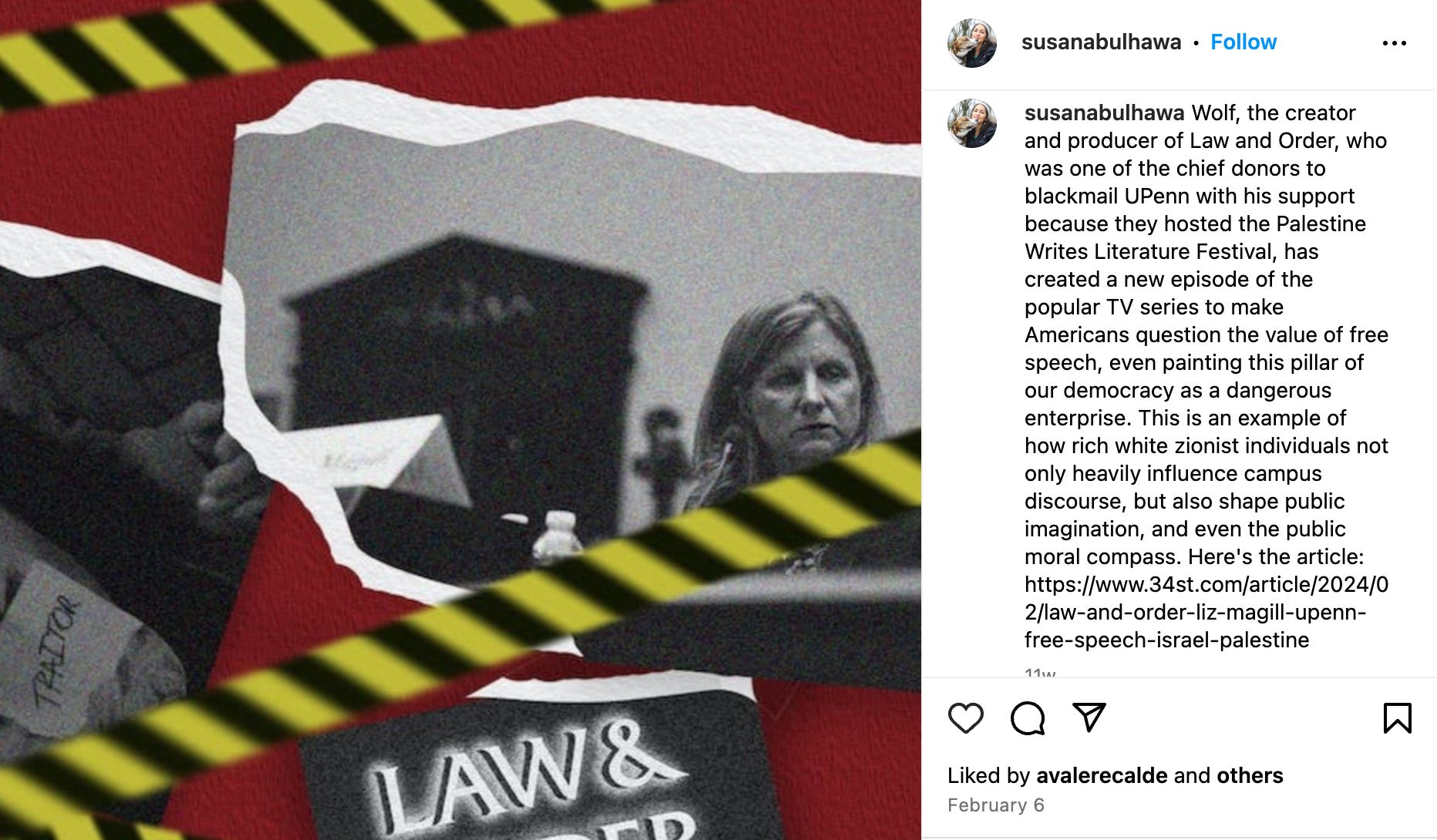Image resolution: width=1437 pixels, height=840 pixels.
Task: Select the 11w timestamp under the caption
Action: click(x=1040, y=673)
